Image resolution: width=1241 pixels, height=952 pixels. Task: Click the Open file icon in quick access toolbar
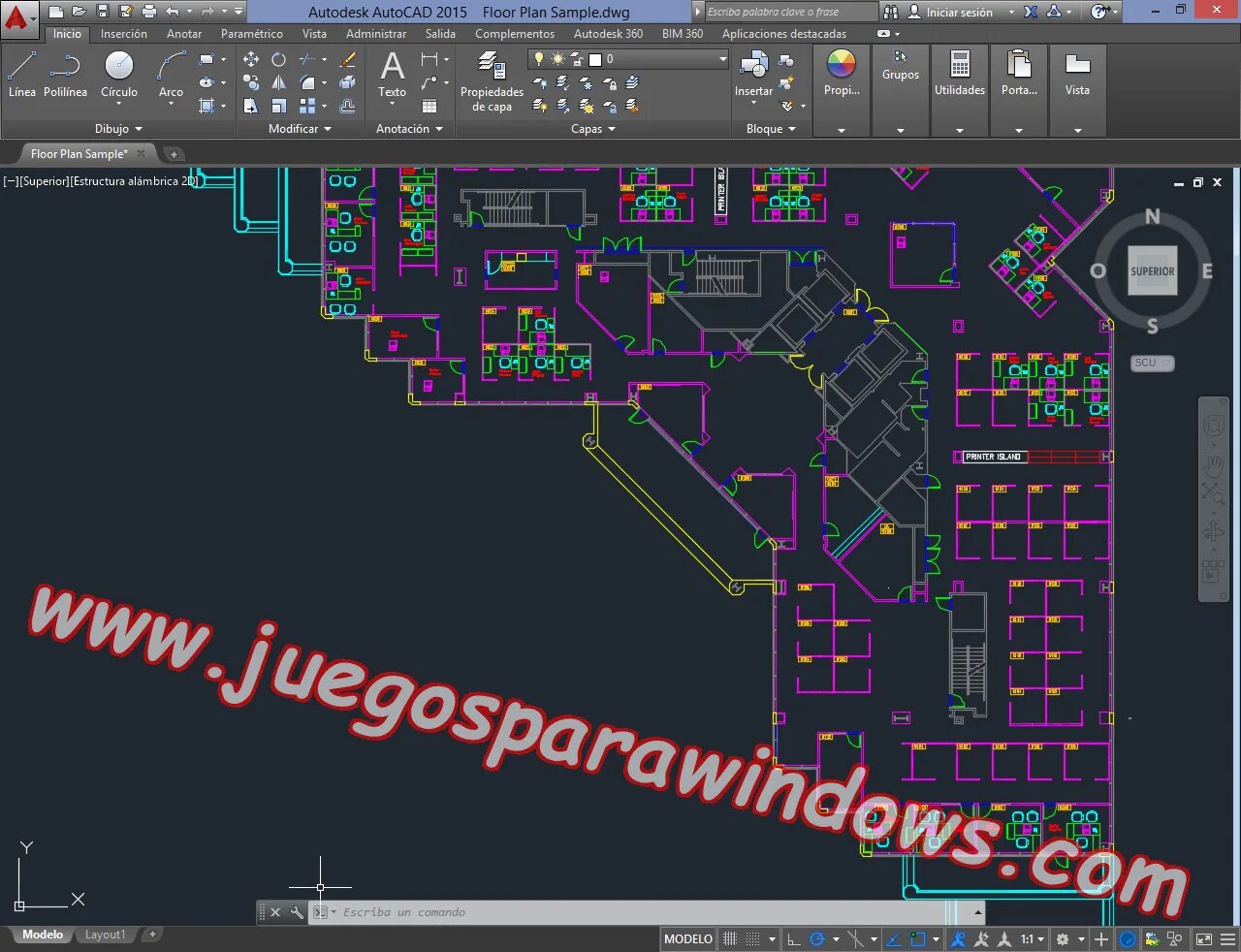80,12
